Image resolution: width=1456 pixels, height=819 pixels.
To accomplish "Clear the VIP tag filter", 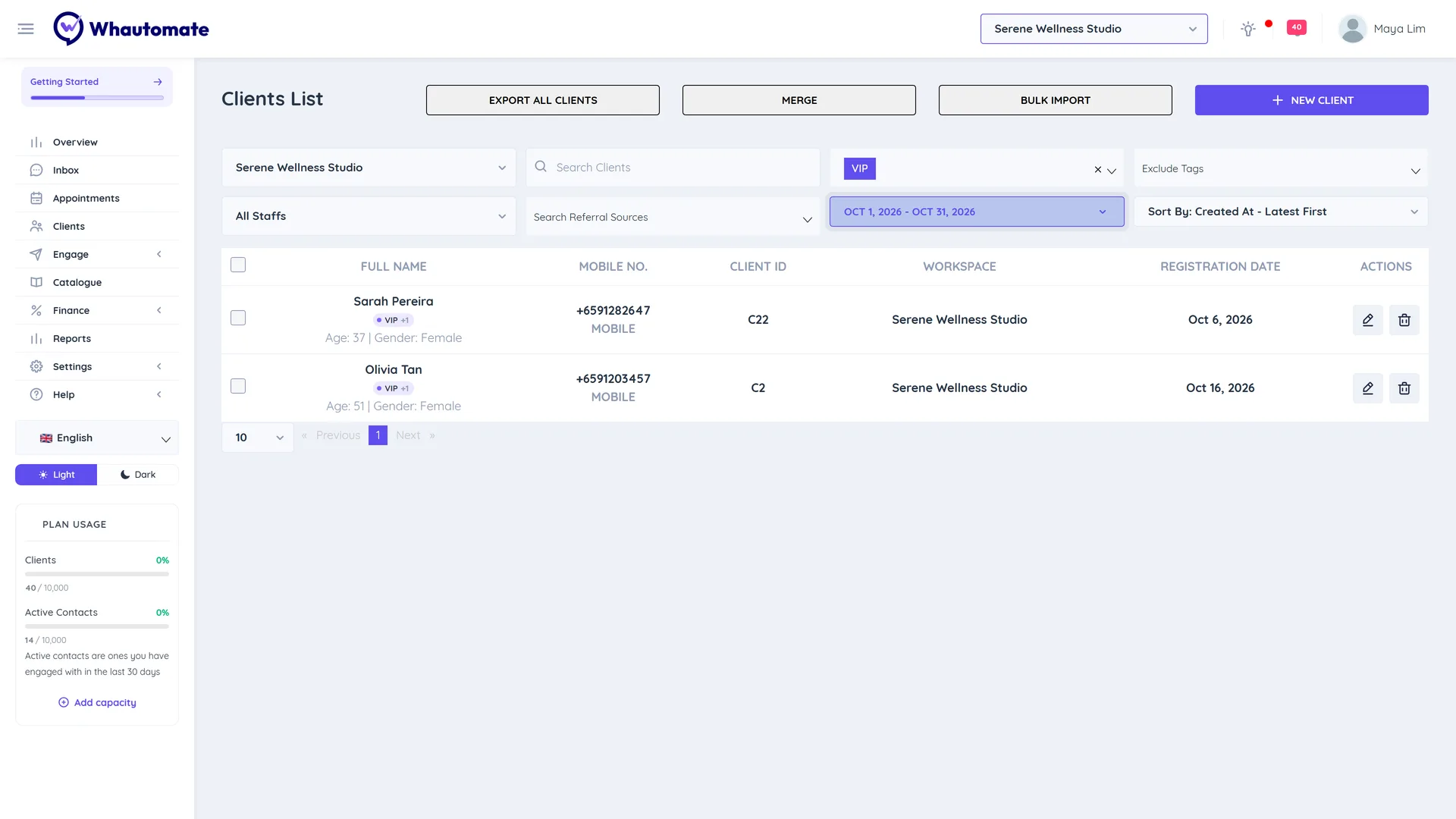I will point(1097,170).
